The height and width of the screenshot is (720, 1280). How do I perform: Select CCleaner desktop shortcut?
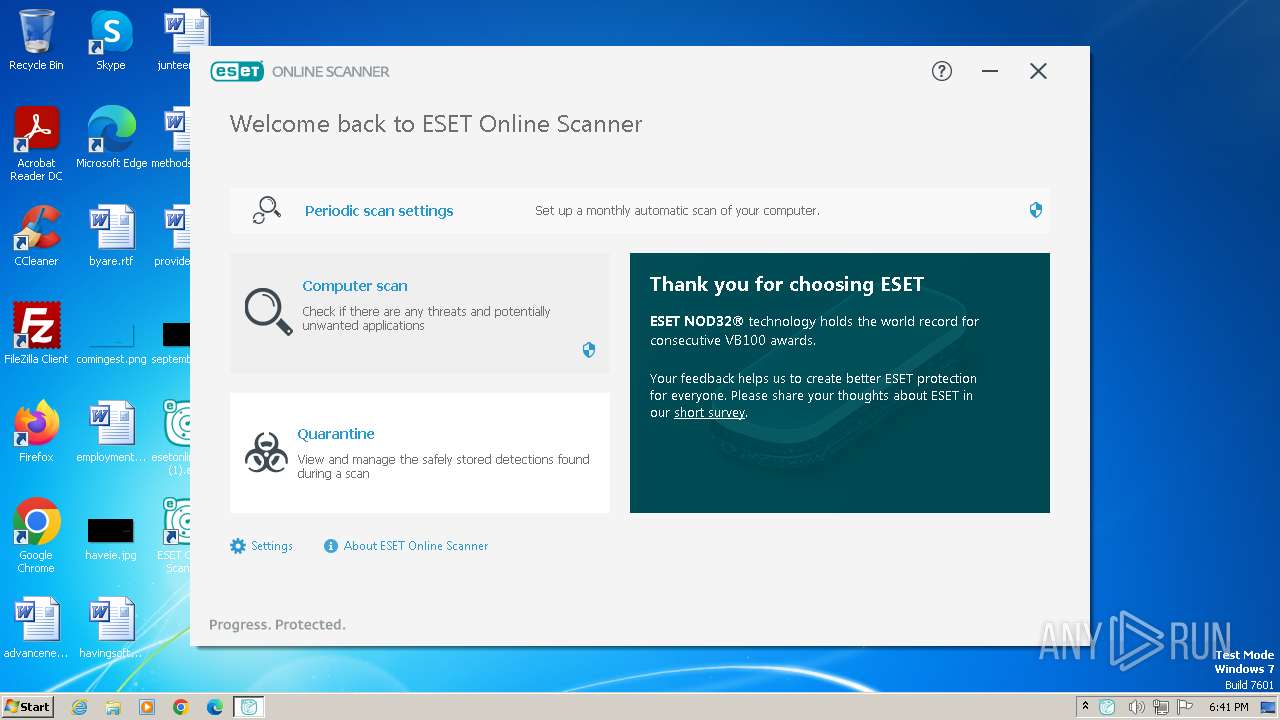[x=36, y=236]
